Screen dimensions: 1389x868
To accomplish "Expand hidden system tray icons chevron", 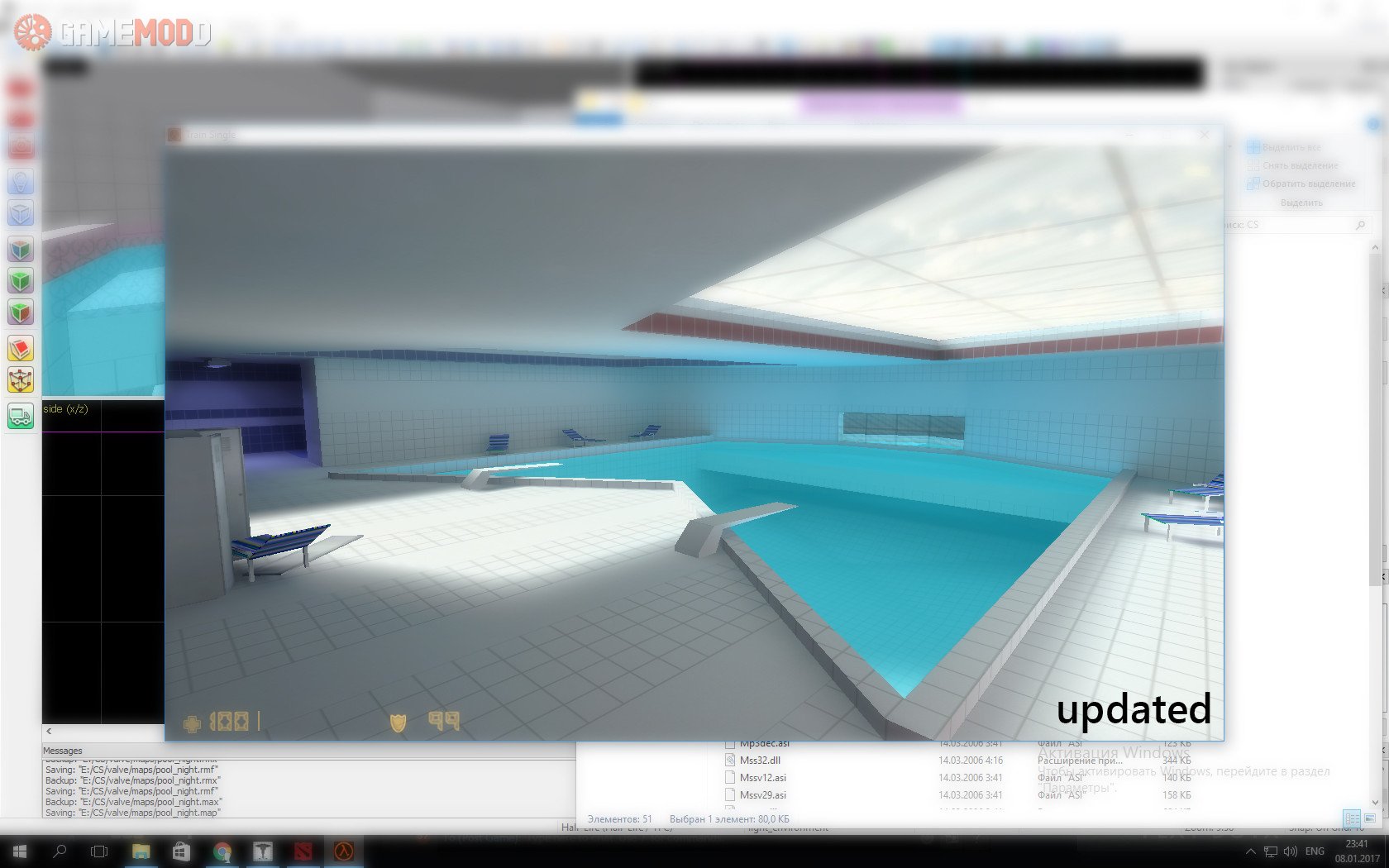I will 1250,851.
